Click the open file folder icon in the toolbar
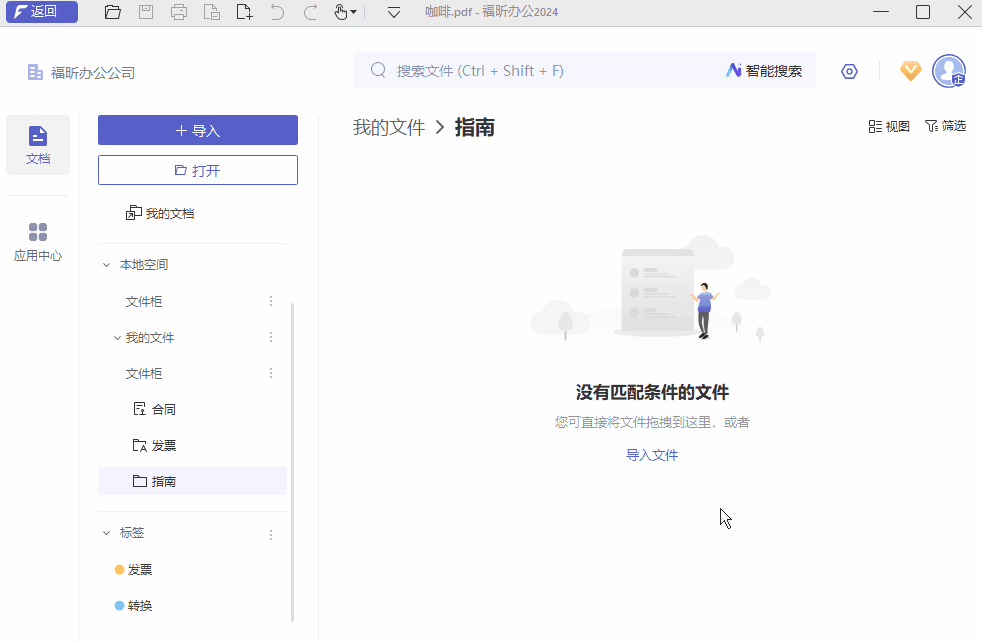The height and width of the screenshot is (642, 982). [x=112, y=12]
